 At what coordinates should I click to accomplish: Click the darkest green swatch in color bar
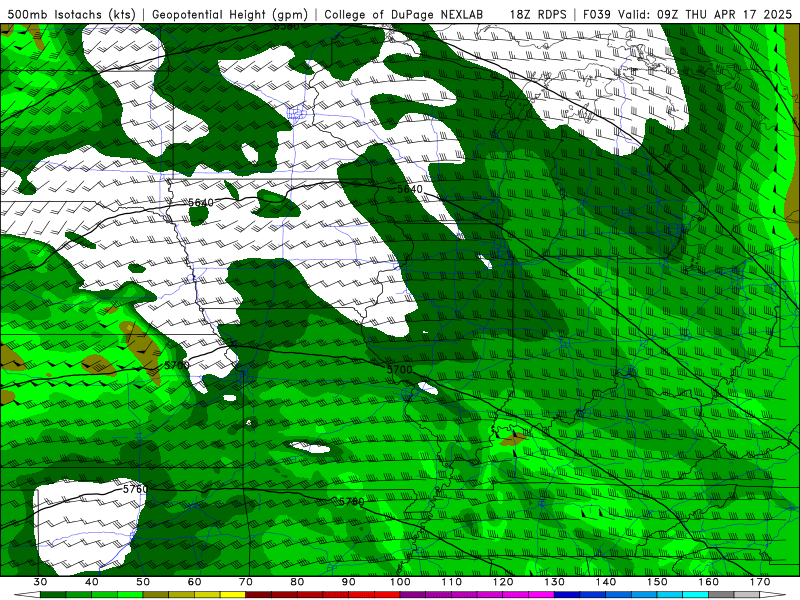(x=53, y=595)
